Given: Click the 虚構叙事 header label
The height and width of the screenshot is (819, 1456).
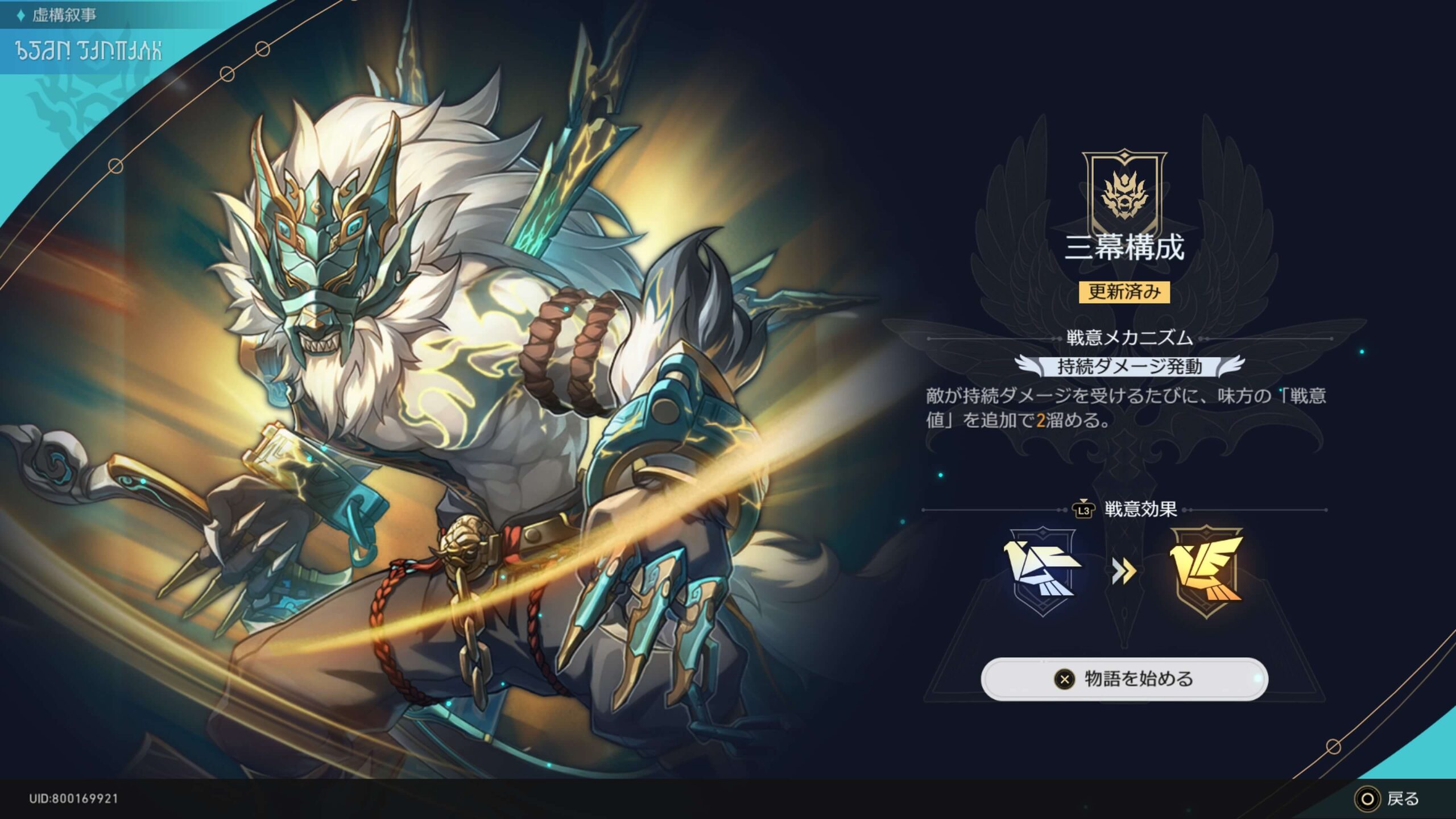Looking at the screenshot, I should coord(64,15).
